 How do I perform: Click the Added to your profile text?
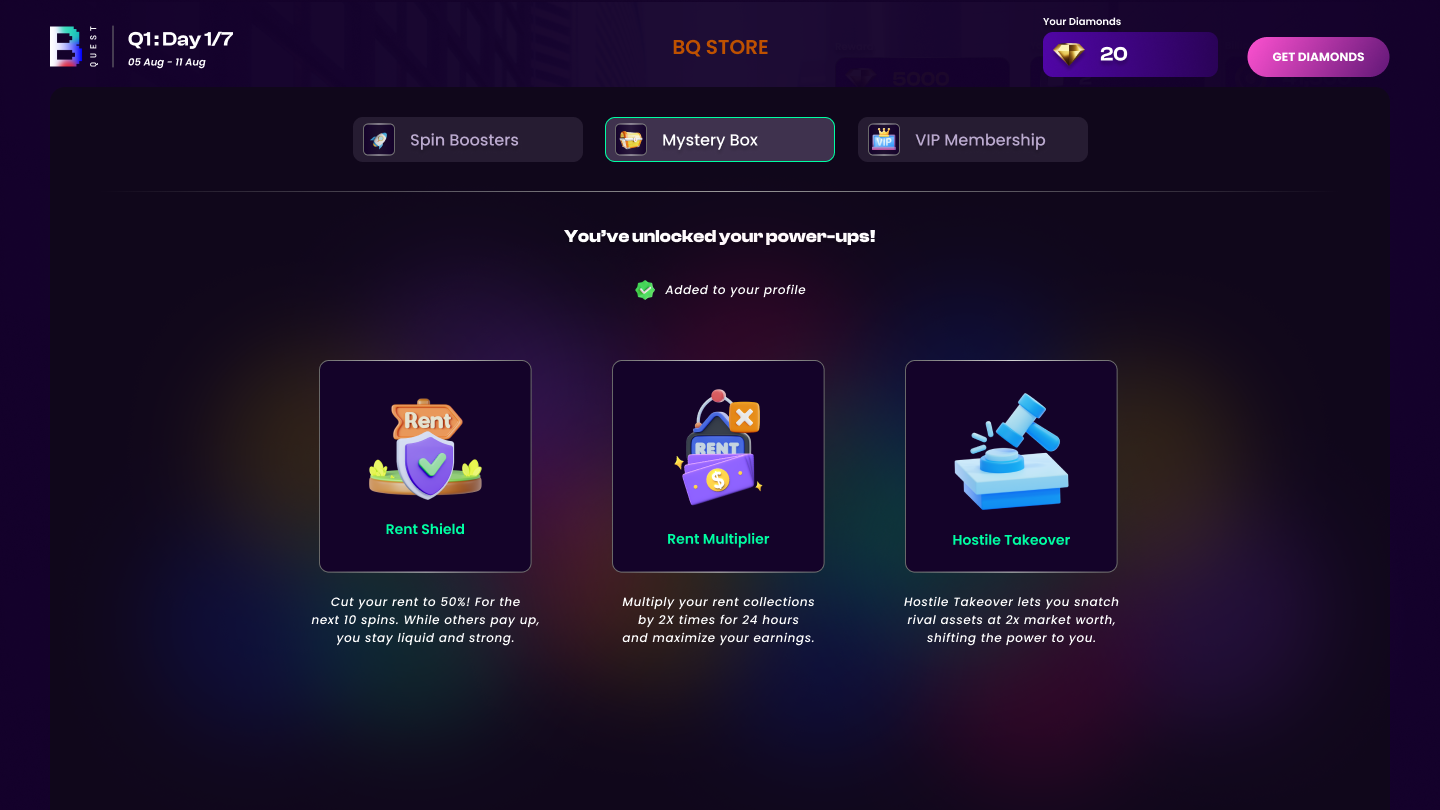(x=735, y=290)
